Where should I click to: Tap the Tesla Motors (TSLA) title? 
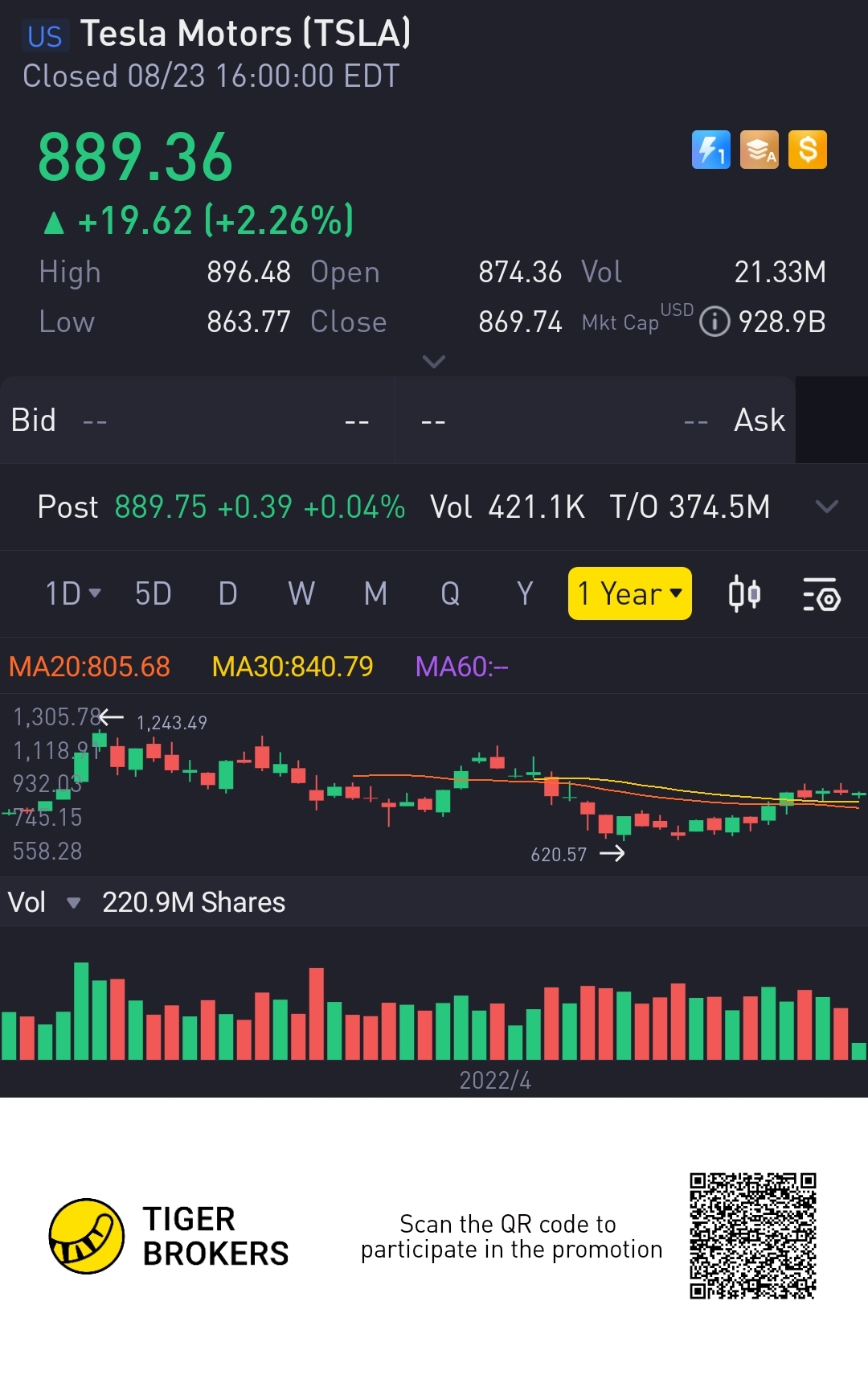(x=246, y=34)
